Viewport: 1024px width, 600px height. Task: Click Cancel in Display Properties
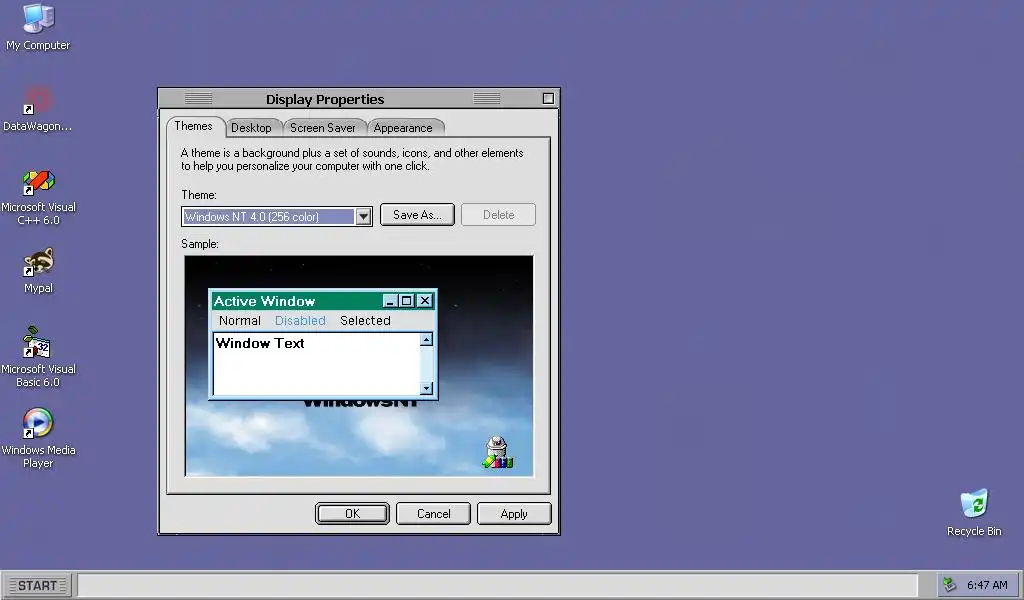pos(434,513)
